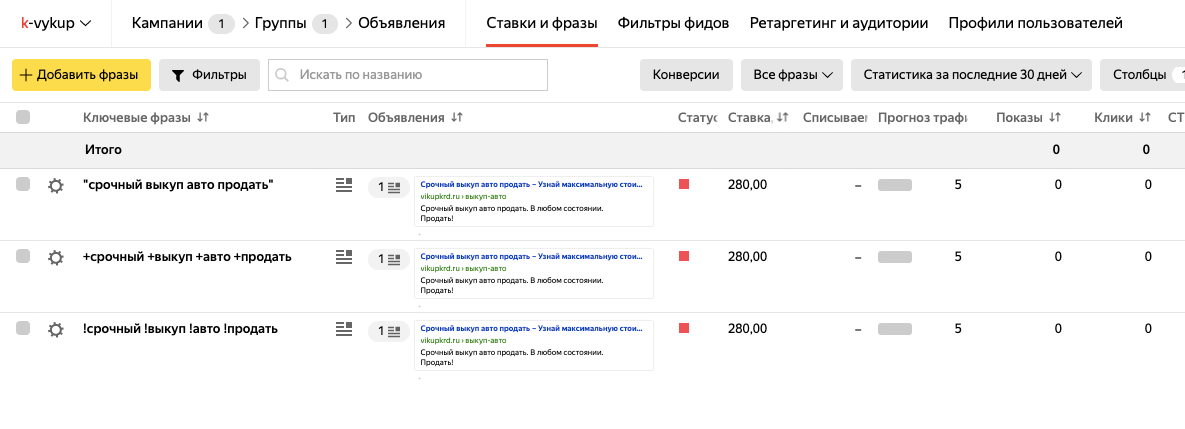
Task: Select checkbox for the !срочный !выкуп row
Action: point(23,328)
